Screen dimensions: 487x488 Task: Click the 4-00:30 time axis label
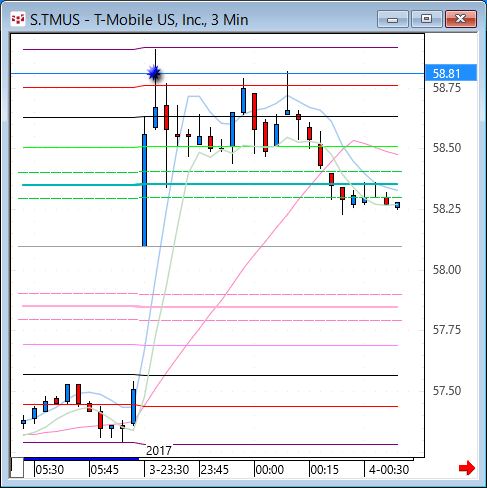coord(389,470)
